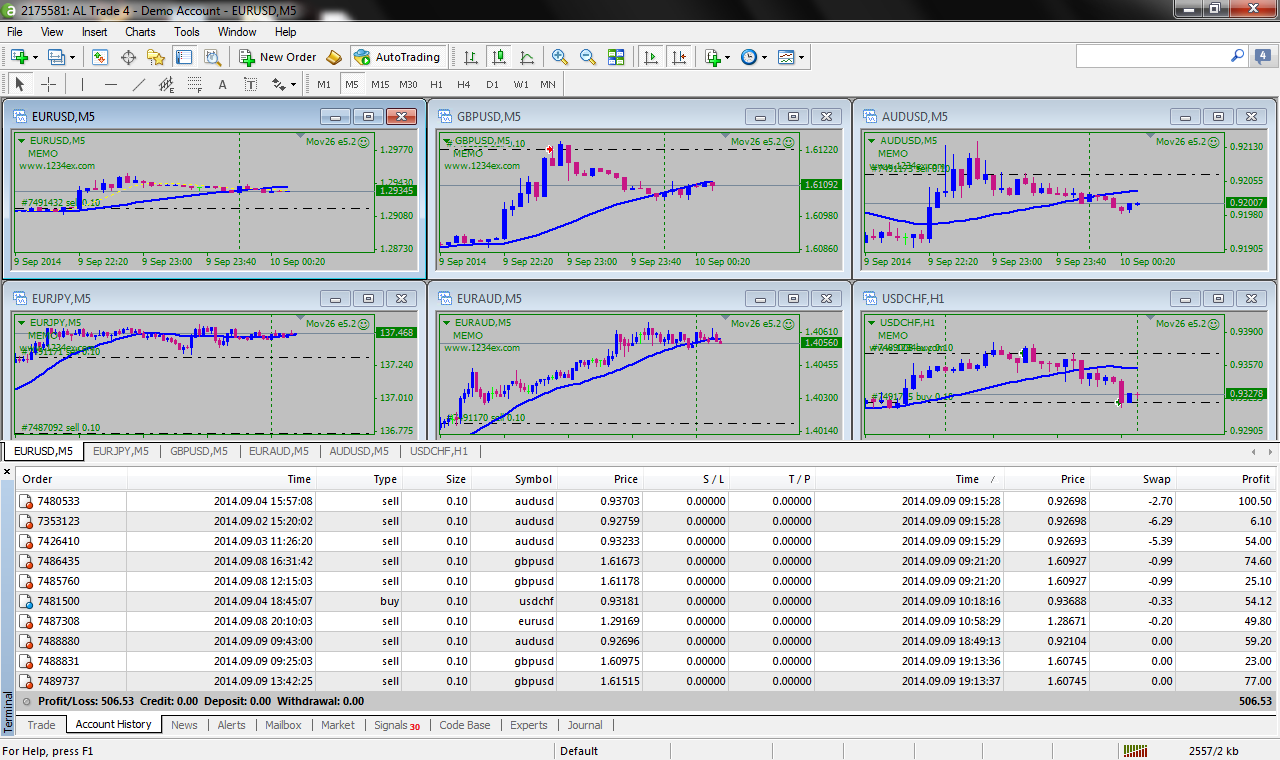Viewport: 1280px width, 760px height.
Task: Switch to the M5 timeframe
Action: click(352, 84)
